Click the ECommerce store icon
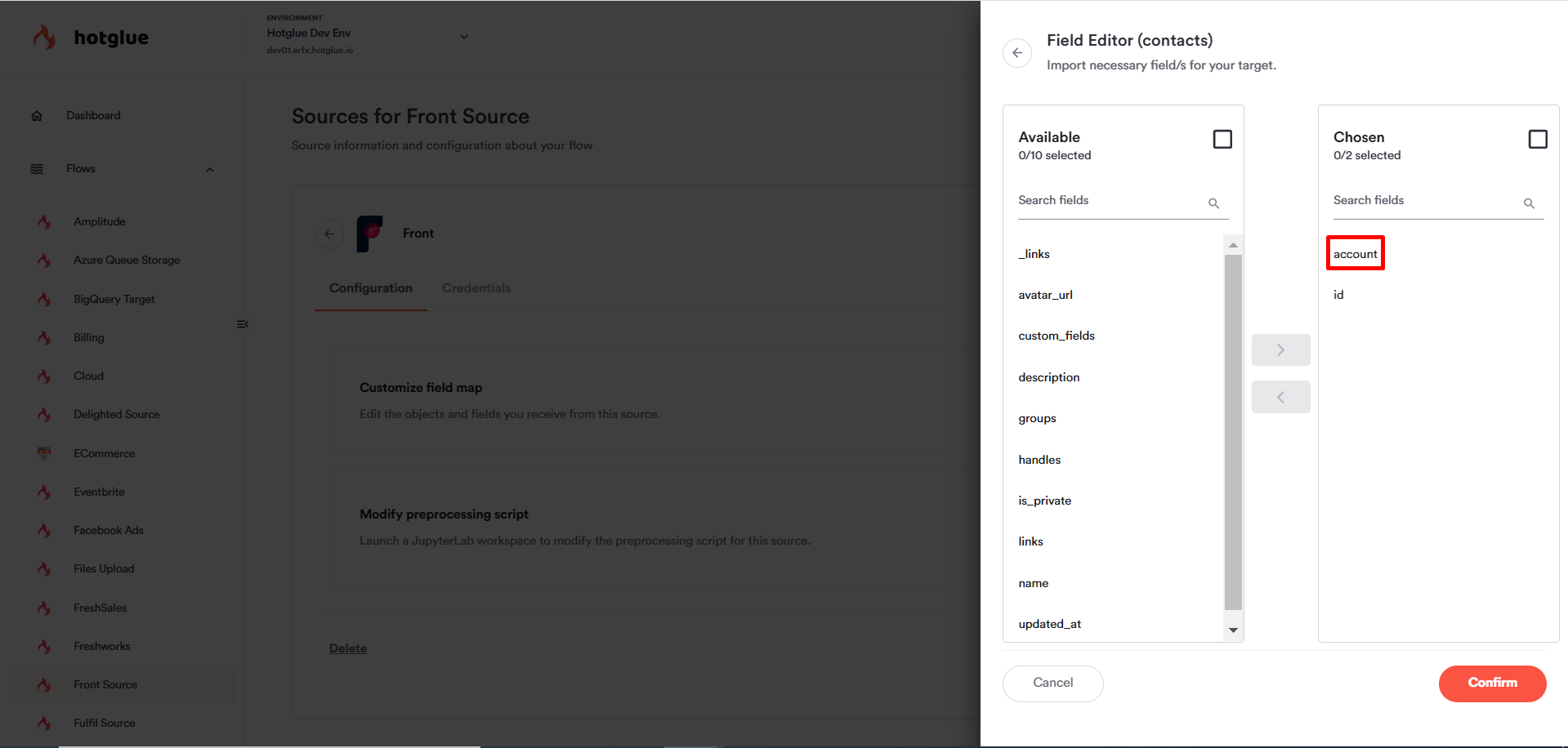This screenshot has width=1568, height=748. [44, 453]
